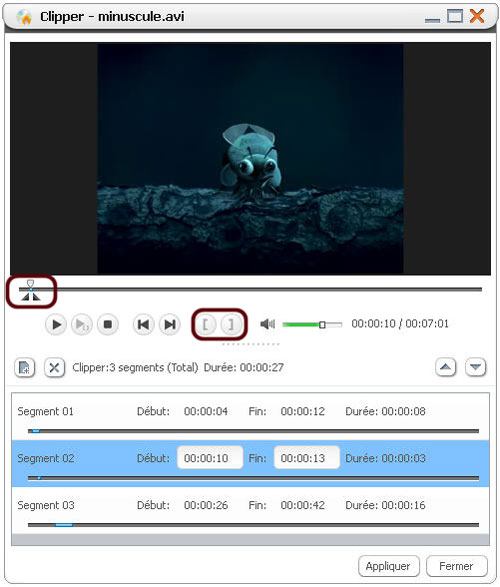500x587 pixels.
Task: Adjust the green volume slider handle
Action: click(x=322, y=325)
